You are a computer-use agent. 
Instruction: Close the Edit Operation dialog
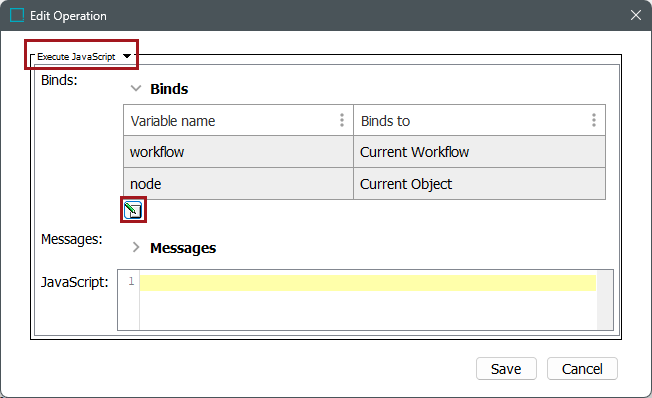(635, 15)
